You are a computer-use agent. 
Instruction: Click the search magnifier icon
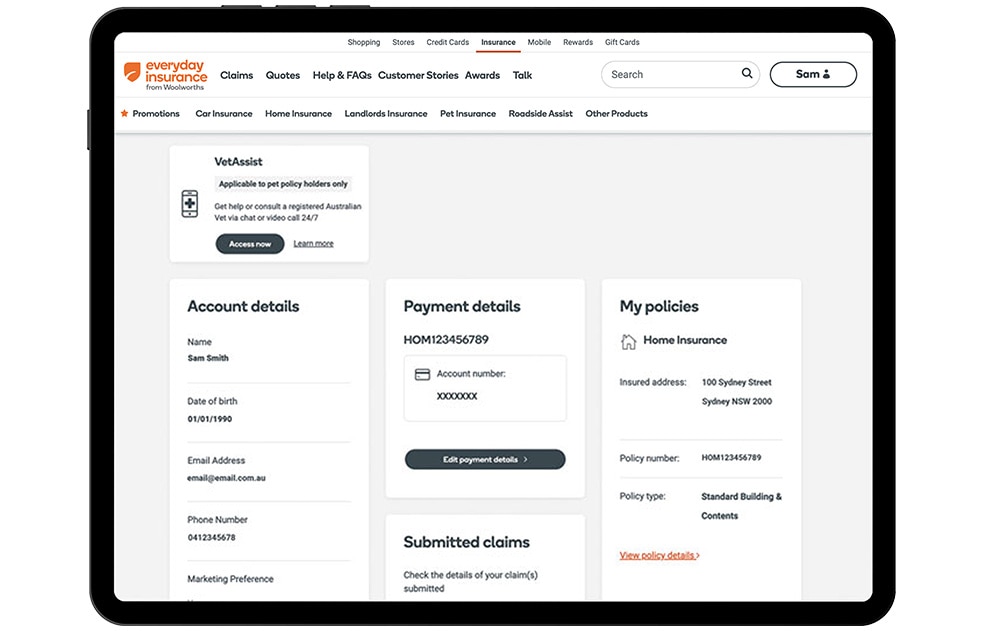tap(747, 73)
